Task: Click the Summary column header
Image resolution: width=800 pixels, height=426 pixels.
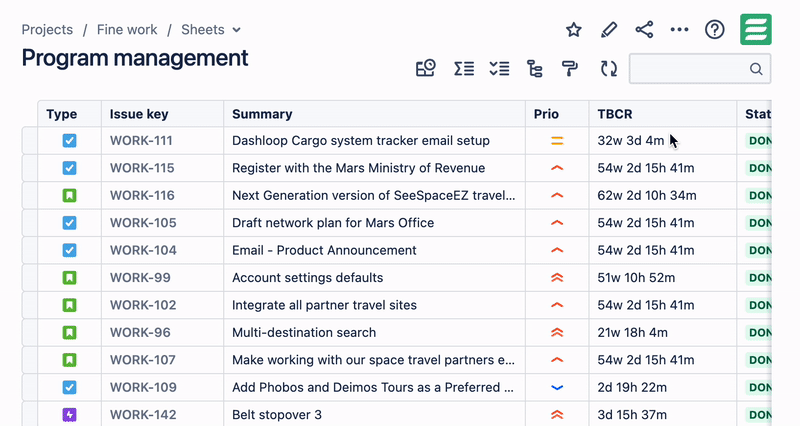Action: pos(374,114)
